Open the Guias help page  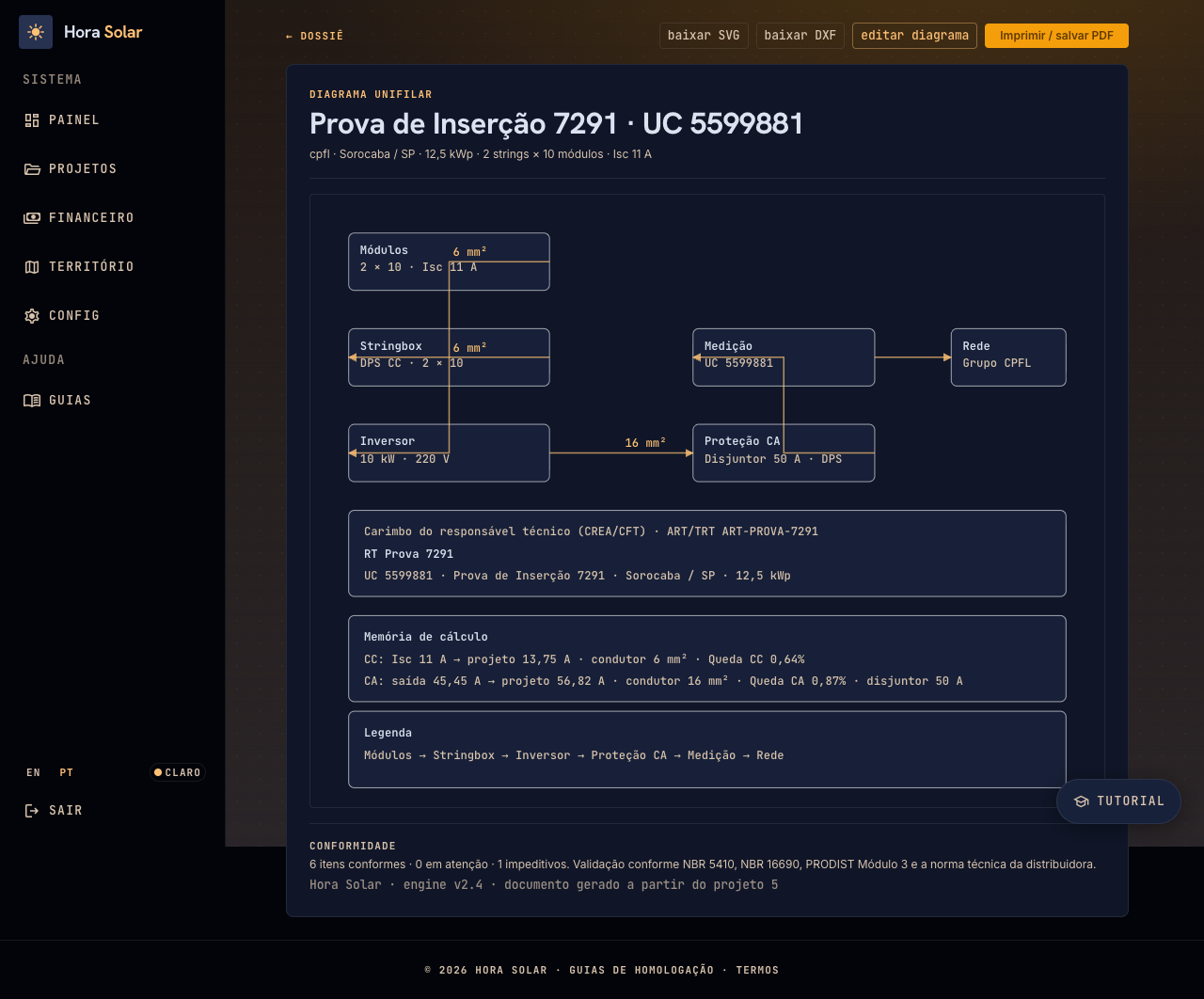point(71,401)
